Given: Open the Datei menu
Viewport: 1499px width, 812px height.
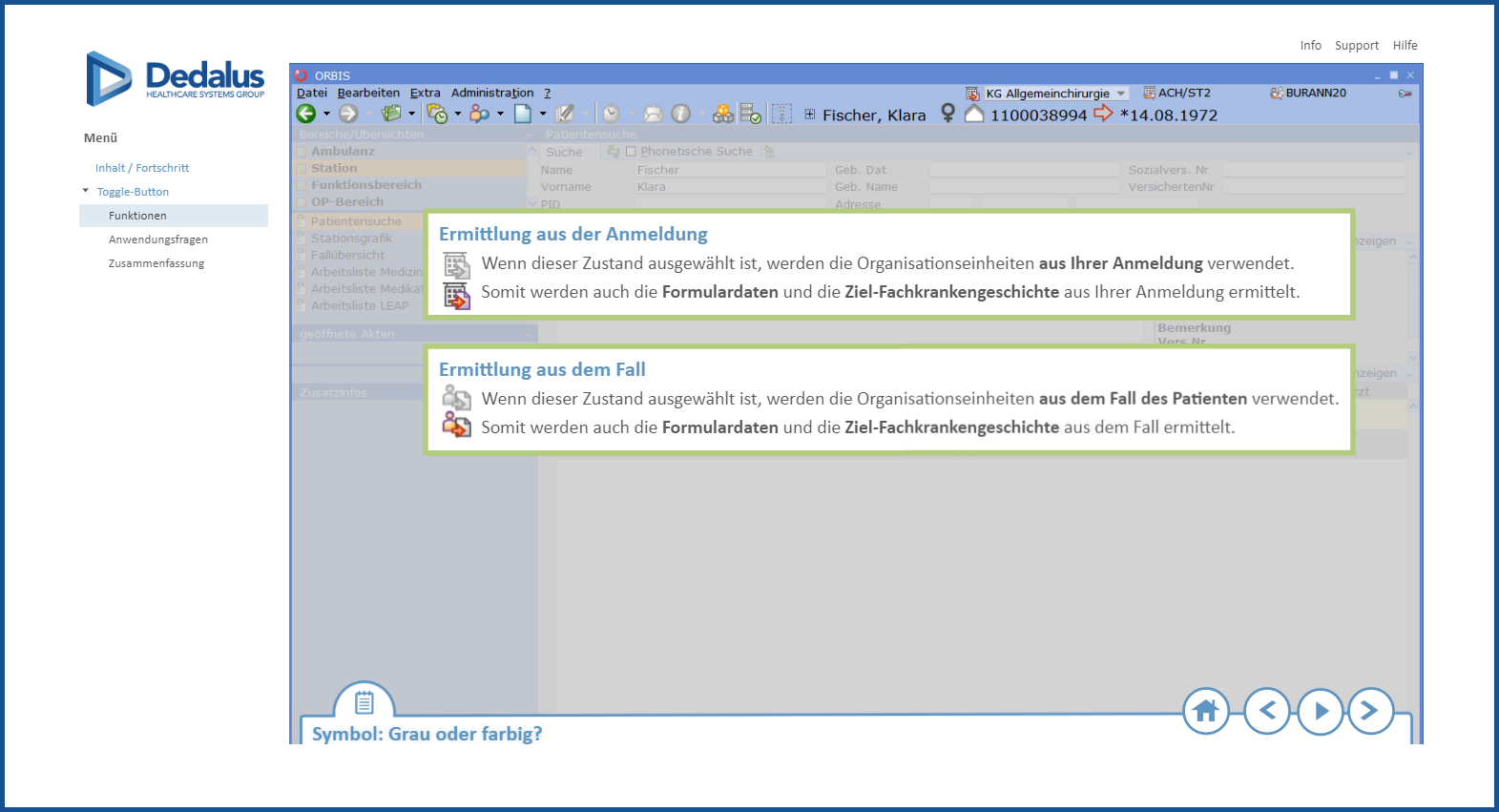Looking at the screenshot, I should click(x=311, y=94).
